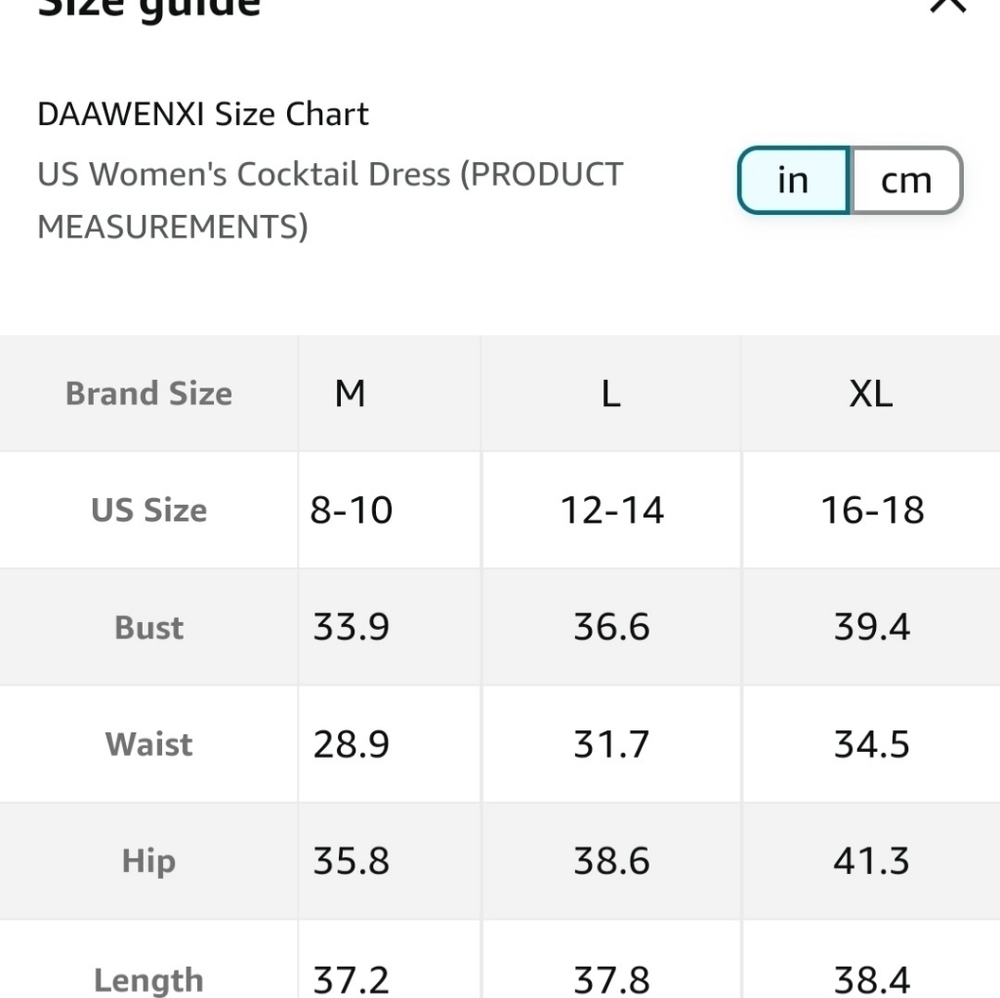The width and height of the screenshot is (1000, 998).
Task: Select the L brand size column header
Action: [611, 393]
